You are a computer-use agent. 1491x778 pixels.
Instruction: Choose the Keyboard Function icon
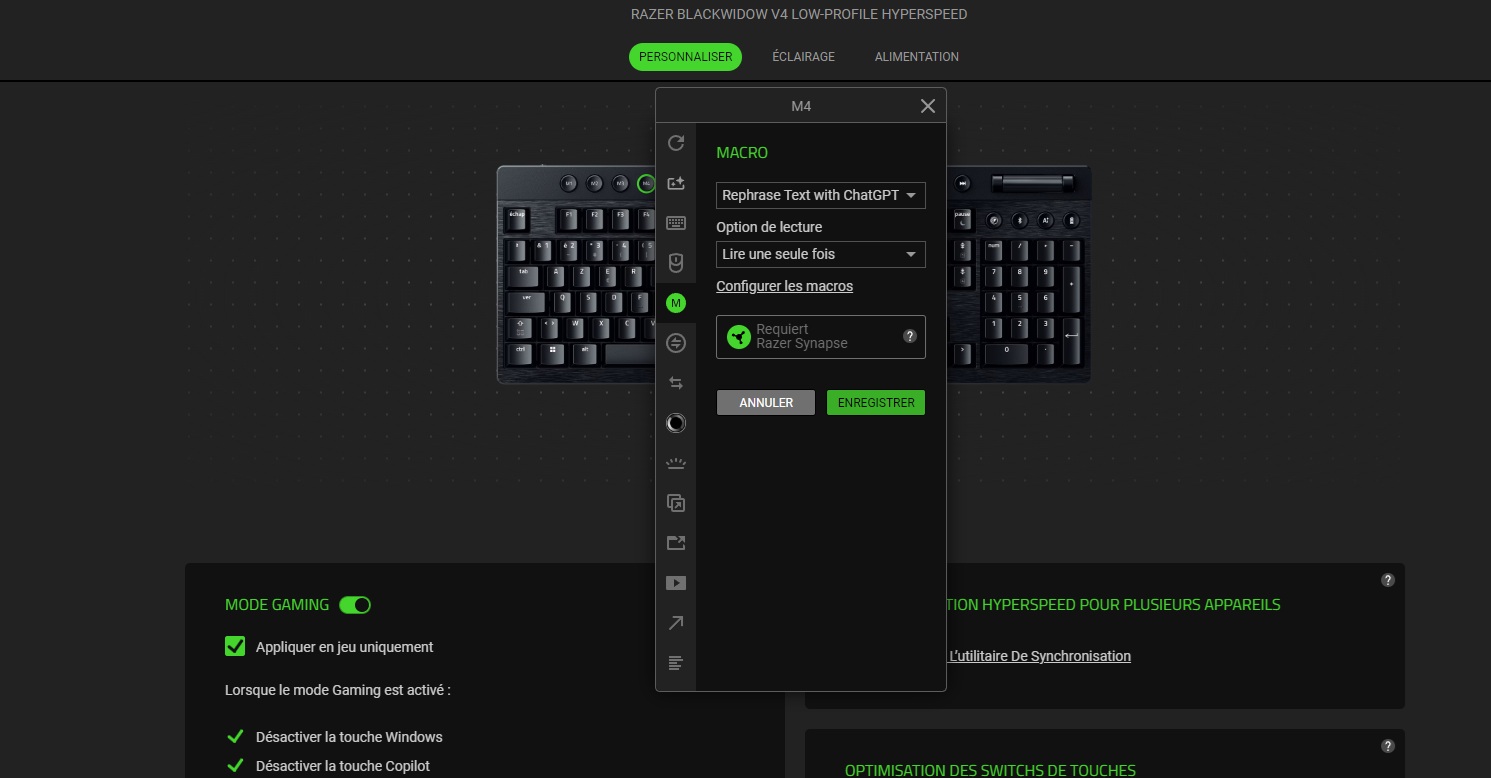pyautogui.click(x=676, y=223)
